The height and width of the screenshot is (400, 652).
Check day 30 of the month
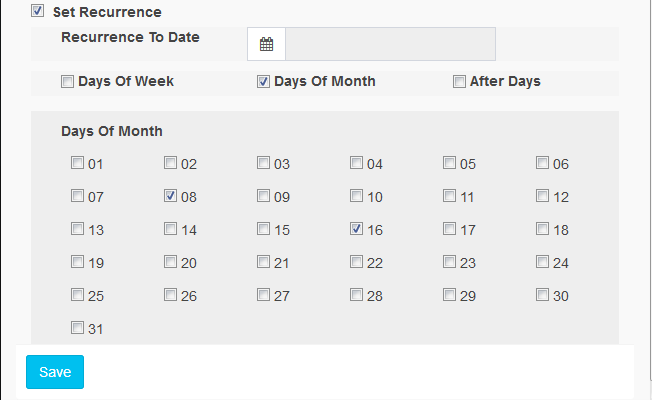click(x=542, y=295)
